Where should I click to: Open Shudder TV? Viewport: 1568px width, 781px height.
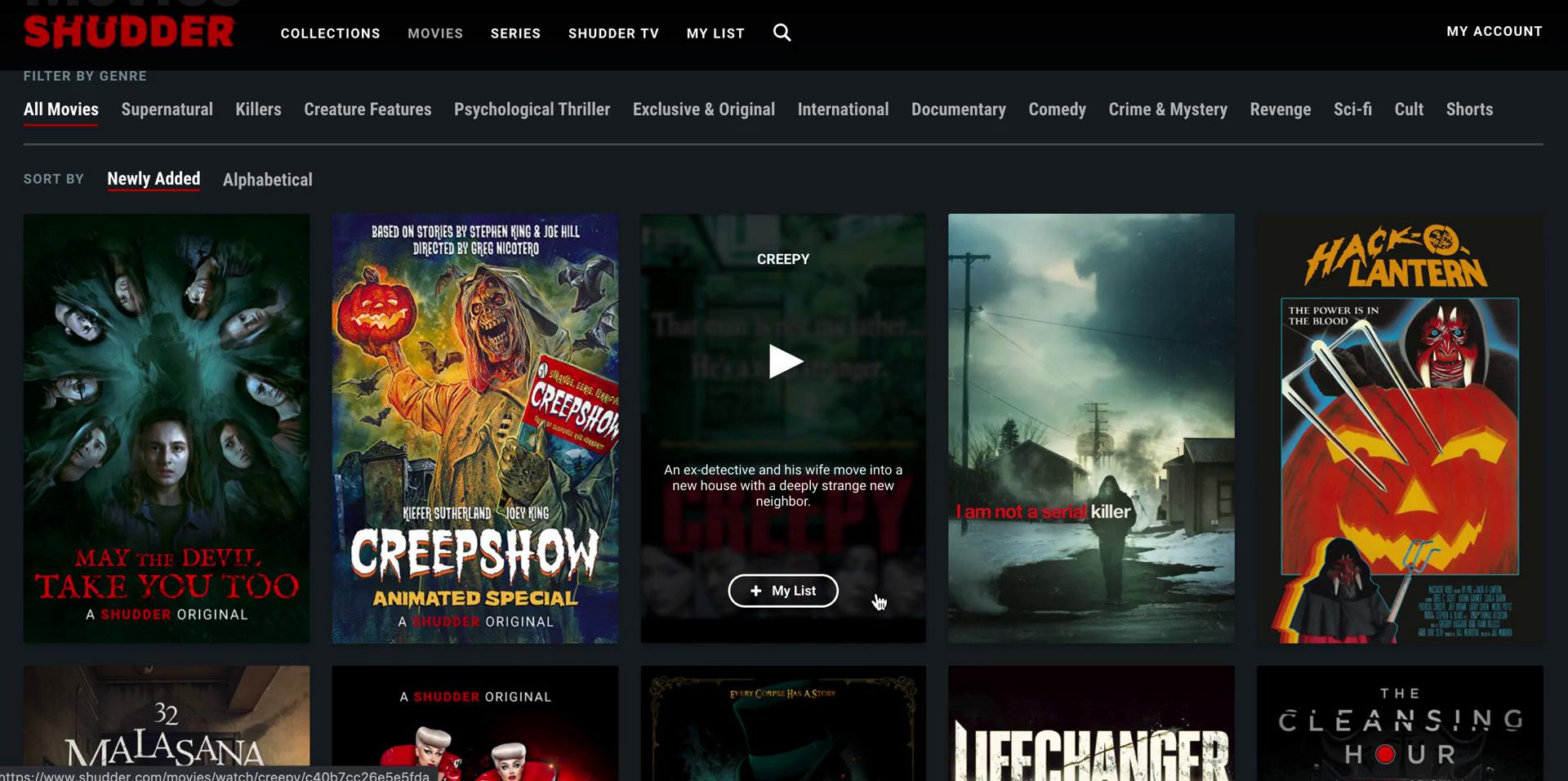(613, 33)
